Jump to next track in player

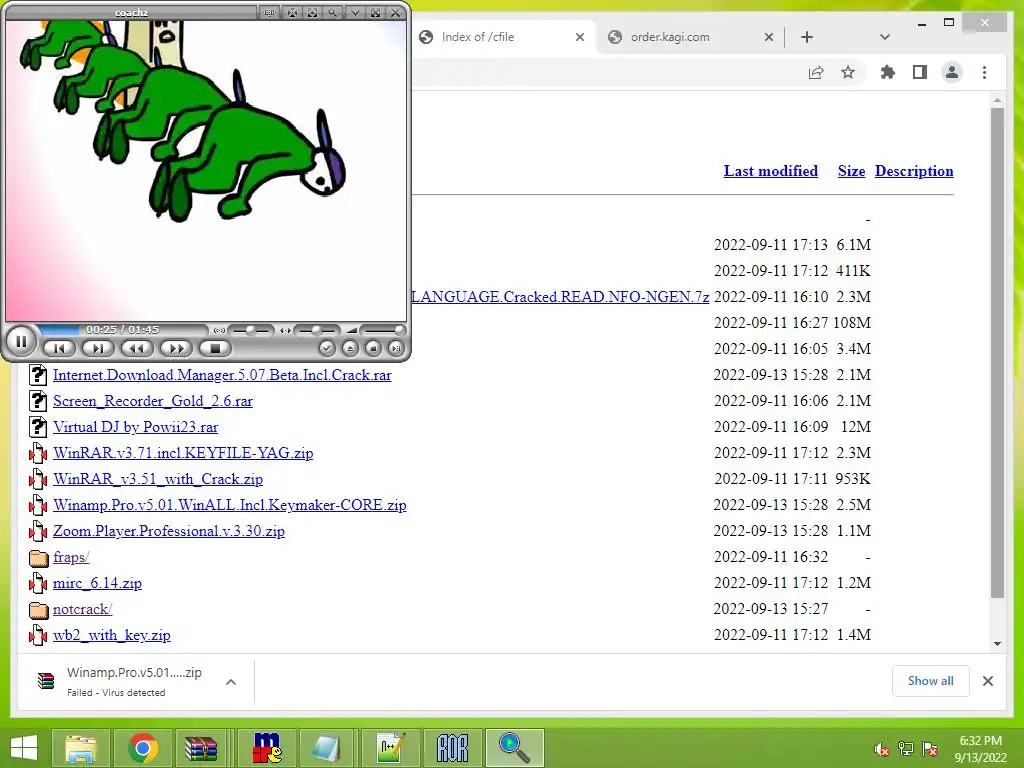tap(98, 349)
